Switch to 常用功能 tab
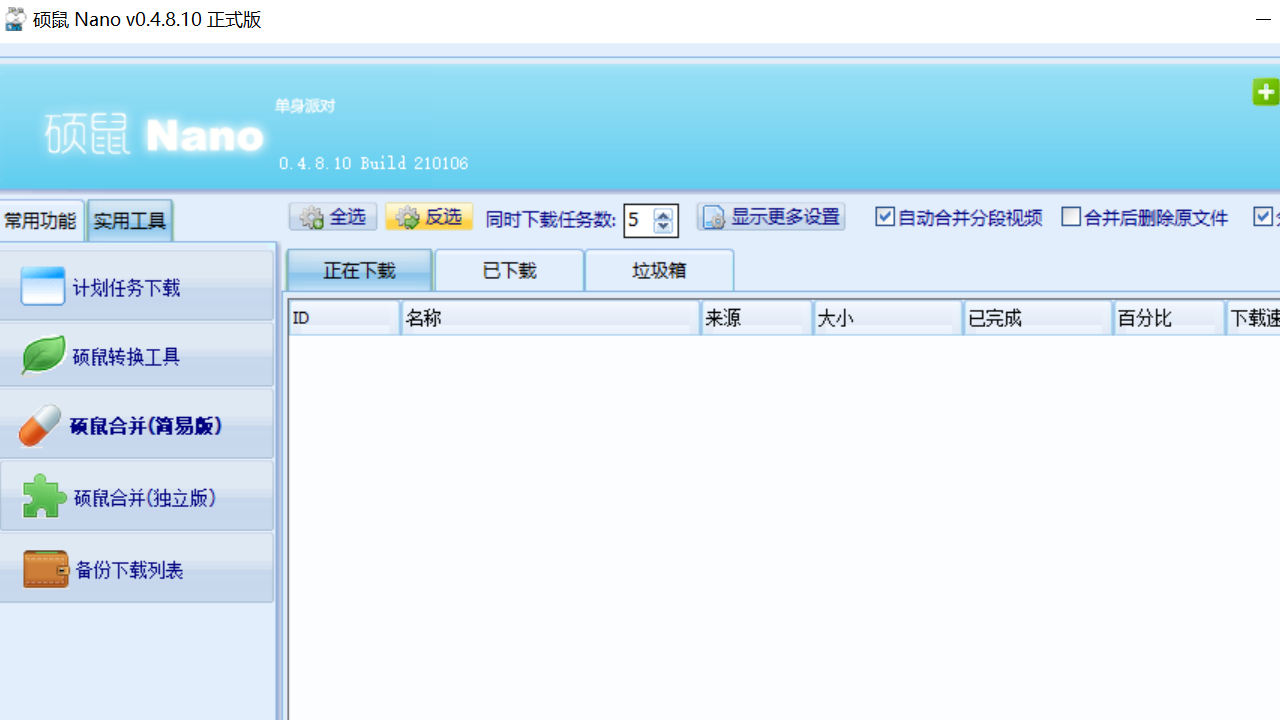1280x720 pixels. click(40, 221)
